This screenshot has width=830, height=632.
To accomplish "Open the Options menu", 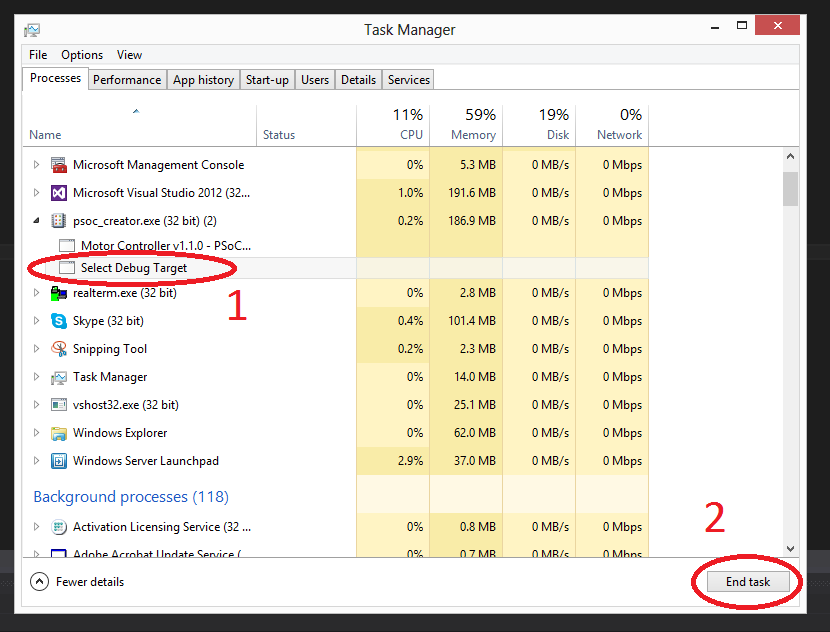I will pyautogui.click(x=81, y=55).
